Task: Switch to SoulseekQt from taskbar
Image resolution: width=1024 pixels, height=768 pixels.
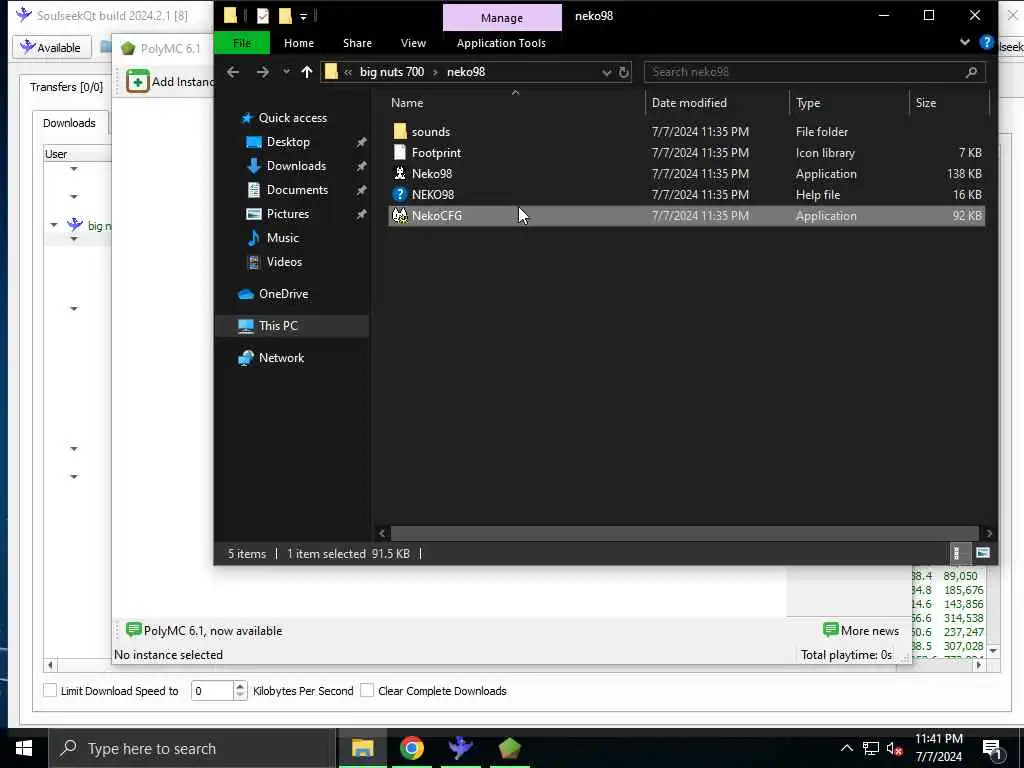Action: (460, 748)
